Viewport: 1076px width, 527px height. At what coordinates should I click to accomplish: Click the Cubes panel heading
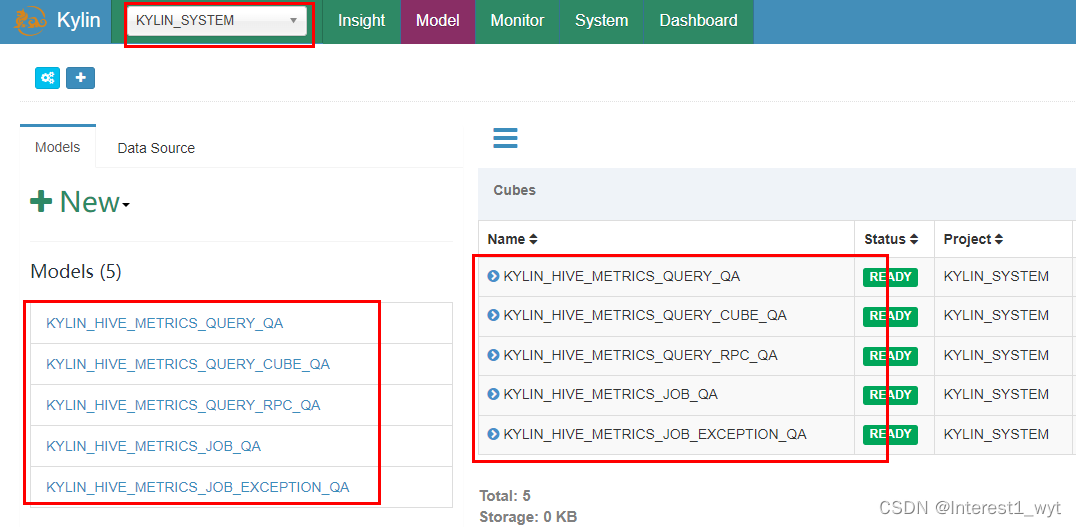(515, 190)
